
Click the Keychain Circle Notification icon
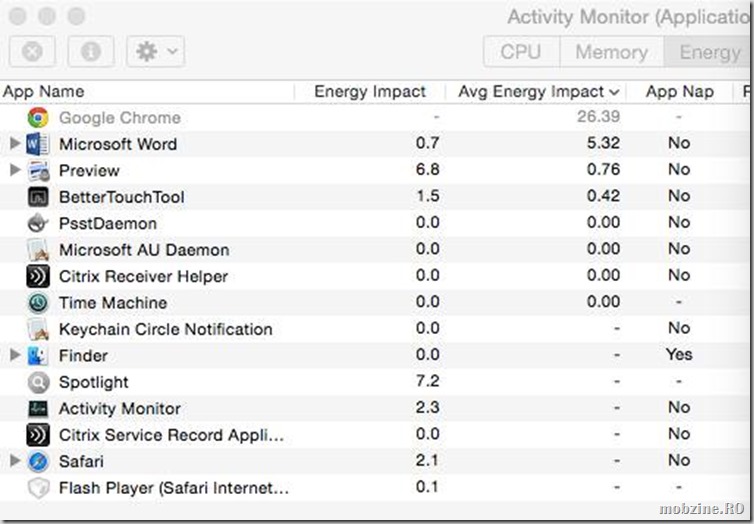38,329
